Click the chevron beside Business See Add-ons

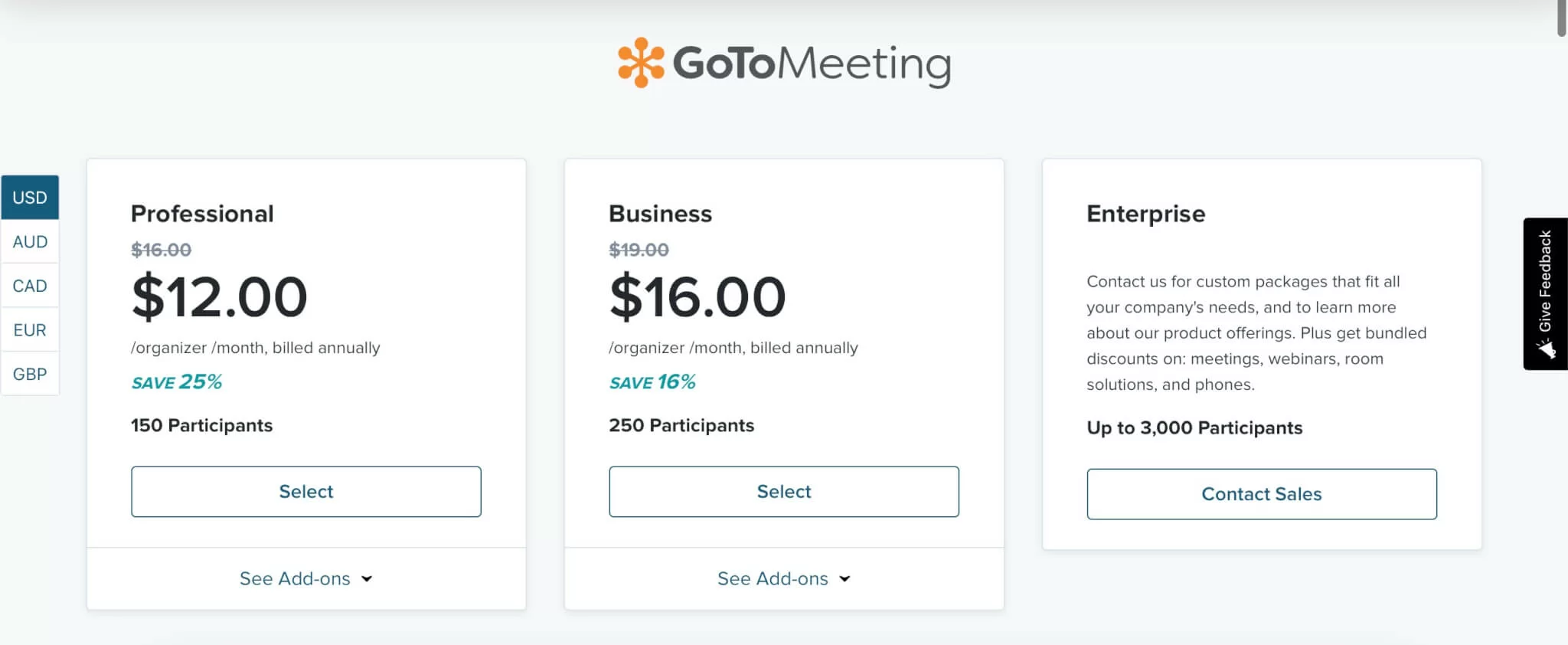tap(845, 579)
